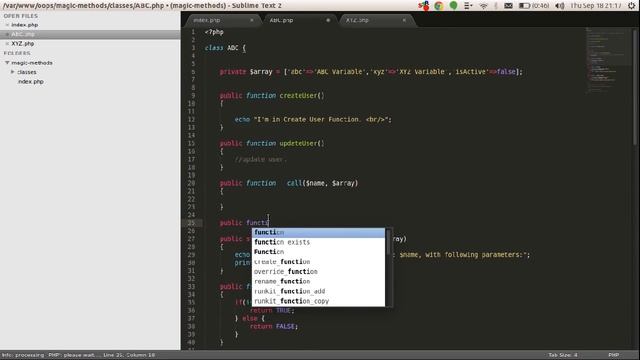Image resolution: width=640 pixels, height=360 pixels.
Task: Click the green chat indicator in the top panel
Action: click(x=453, y=5)
